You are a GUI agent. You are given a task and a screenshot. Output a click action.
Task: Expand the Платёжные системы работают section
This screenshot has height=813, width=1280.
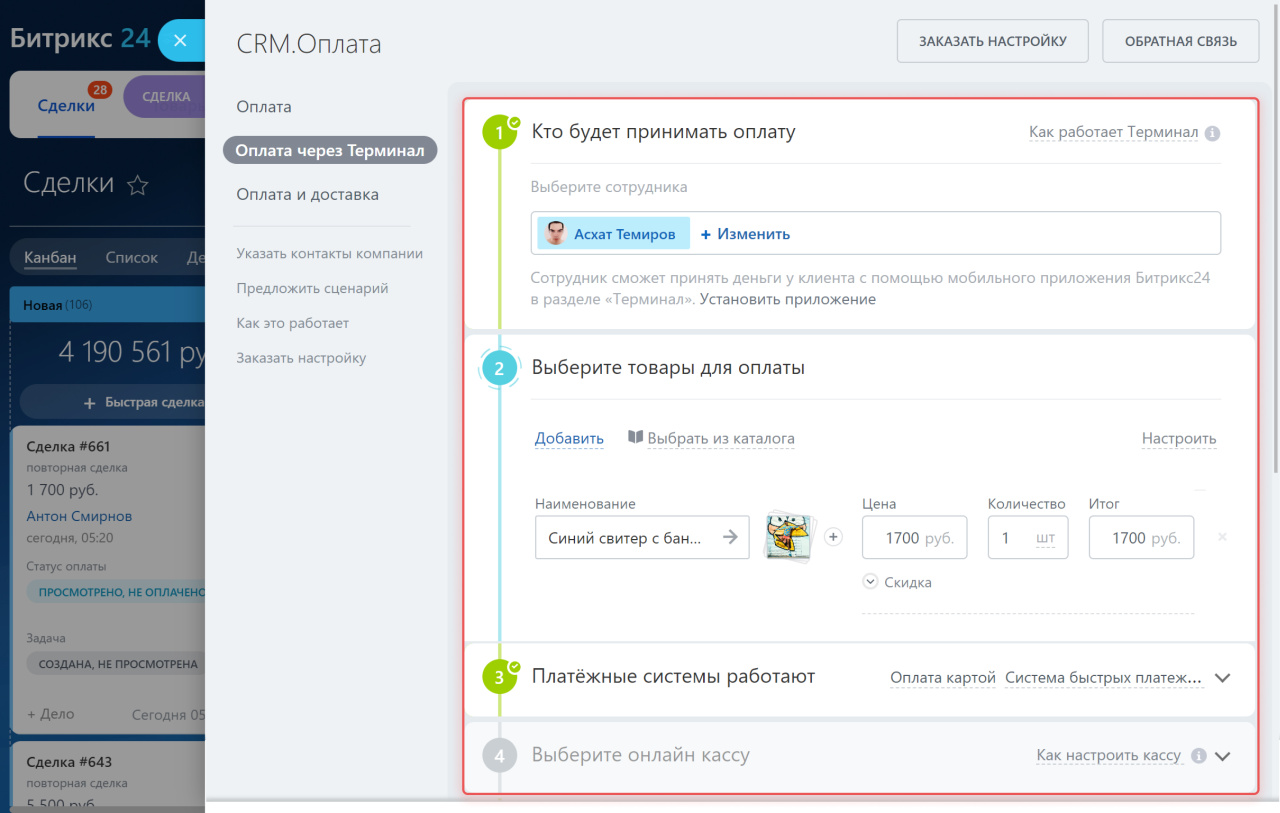[x=1222, y=678]
